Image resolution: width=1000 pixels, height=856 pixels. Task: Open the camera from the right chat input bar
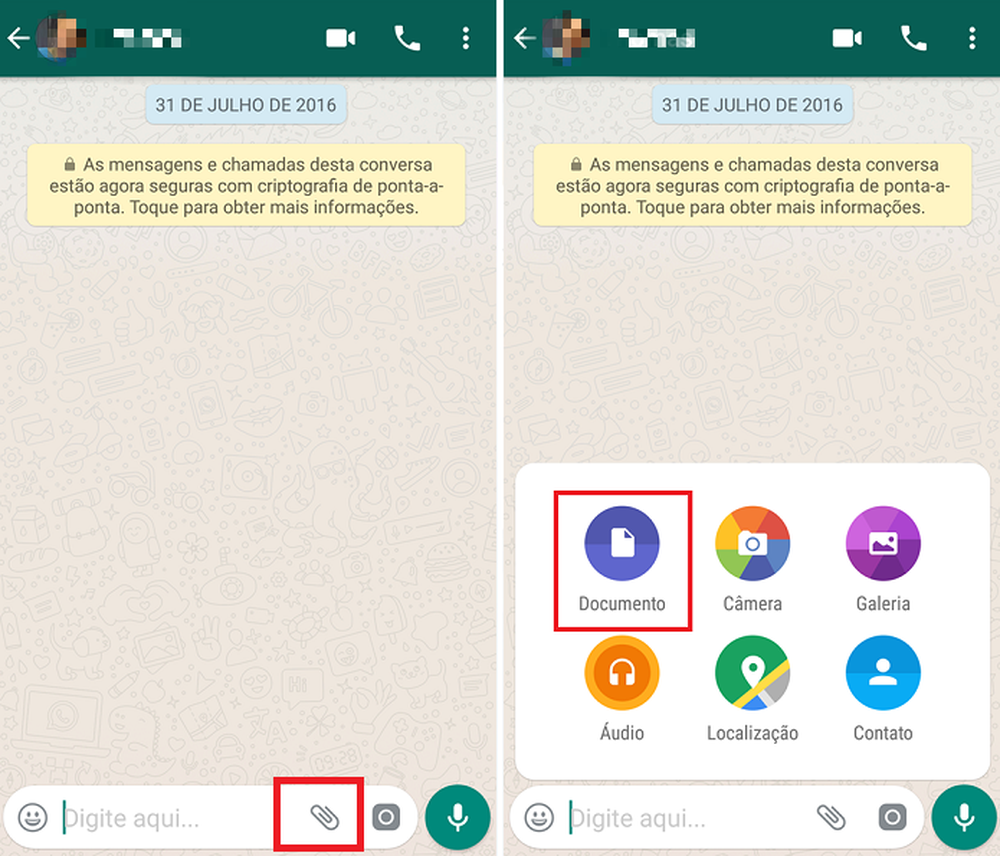pyautogui.click(x=892, y=817)
